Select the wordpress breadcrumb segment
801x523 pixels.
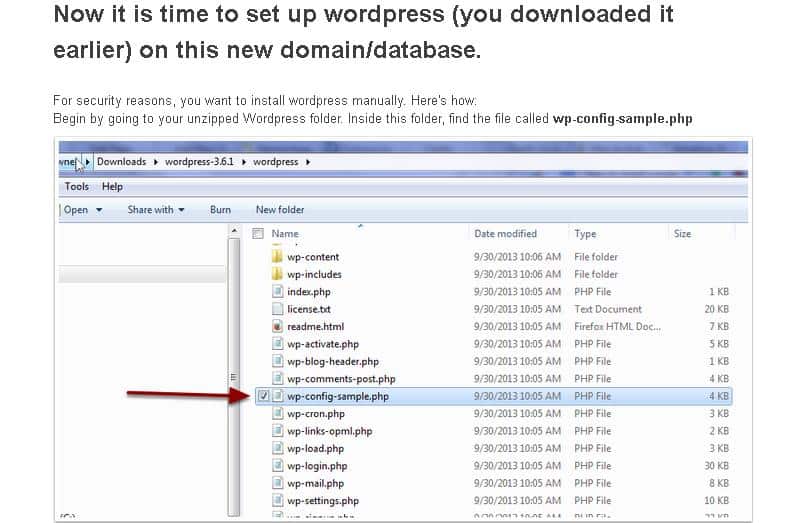point(276,161)
